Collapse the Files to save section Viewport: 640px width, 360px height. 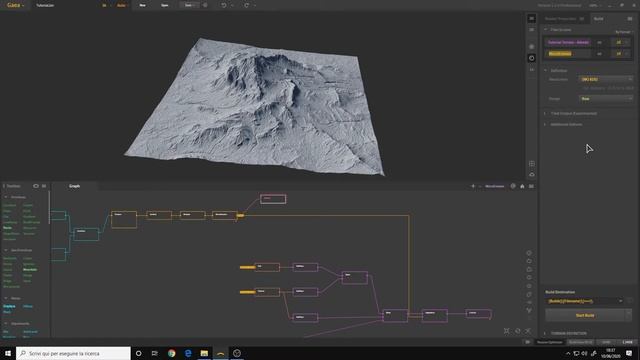(x=546, y=30)
